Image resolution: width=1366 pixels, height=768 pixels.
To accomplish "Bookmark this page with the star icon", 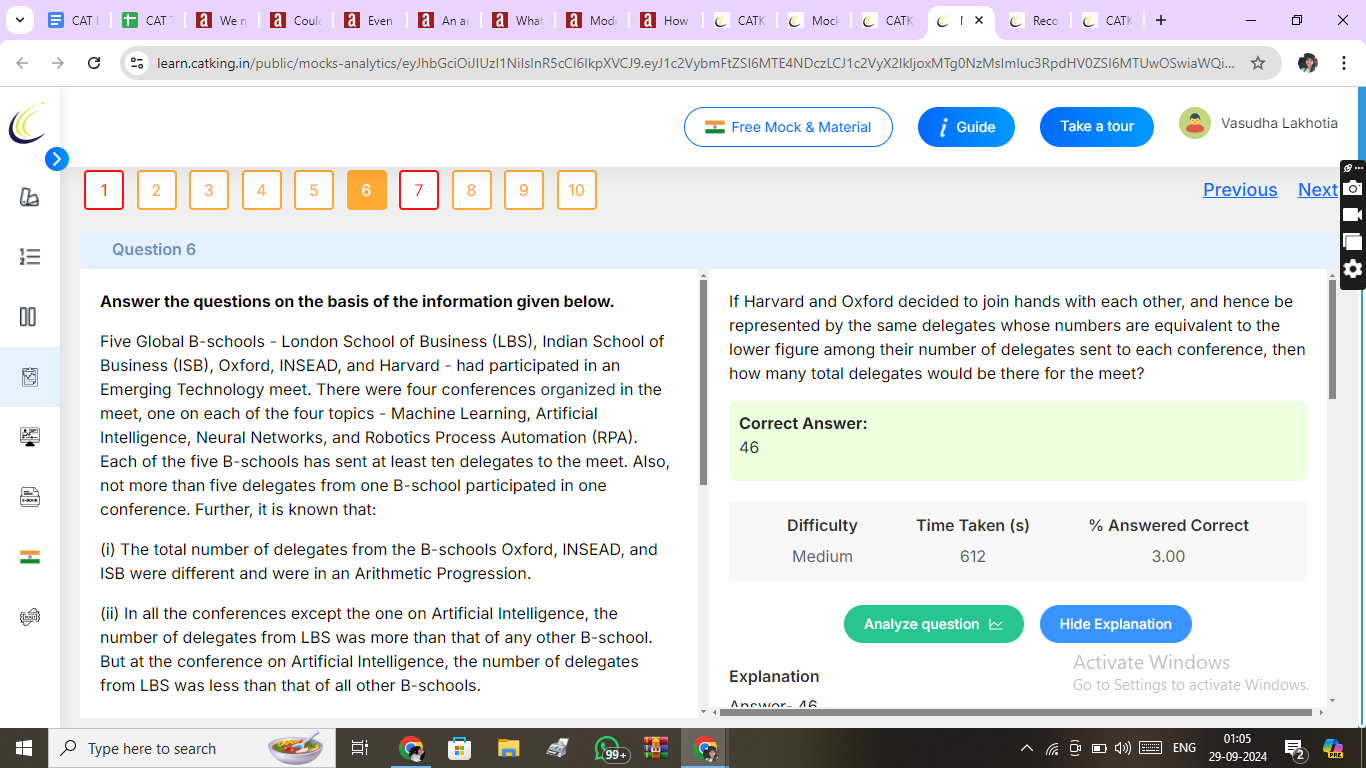I will [1258, 63].
